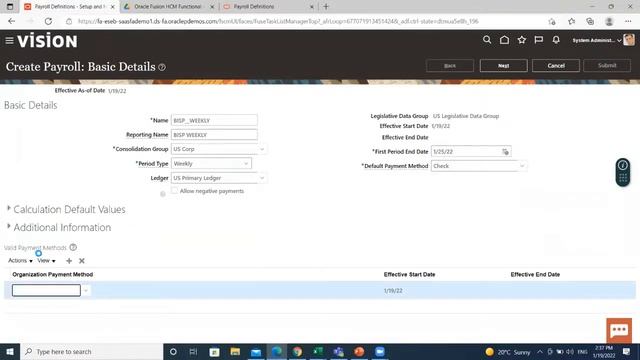Go to the Home icon in header
Screen dimensions: 640x360
pos(504,40)
